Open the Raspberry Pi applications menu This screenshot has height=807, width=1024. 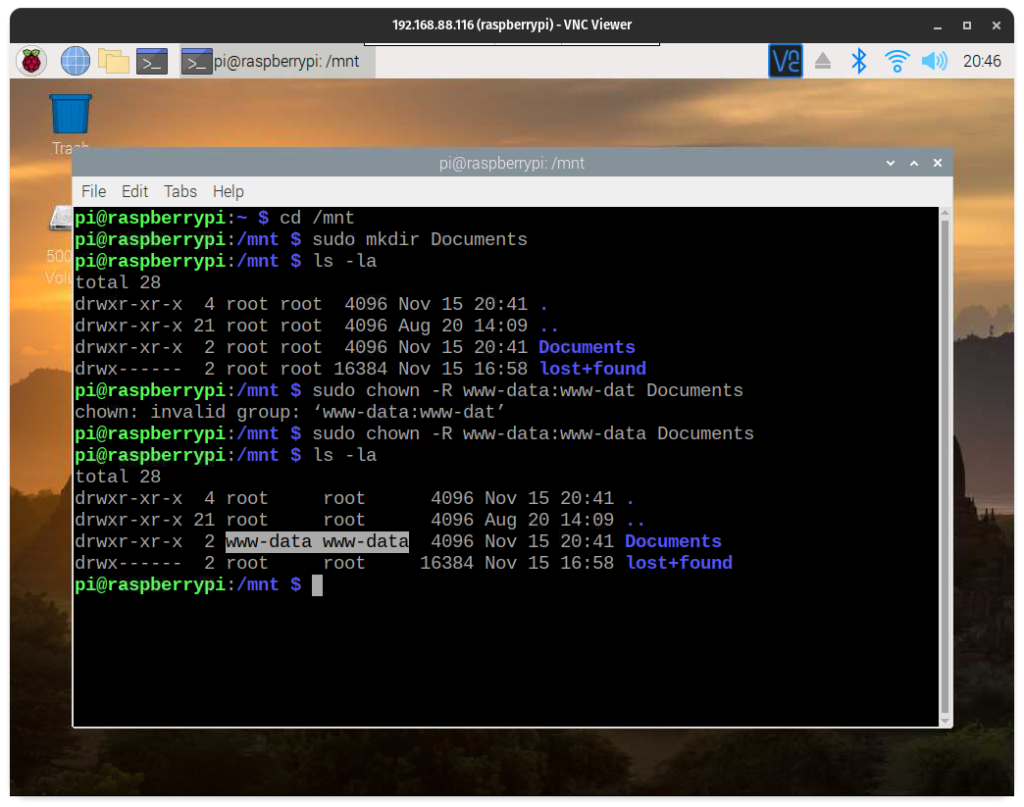(32, 61)
